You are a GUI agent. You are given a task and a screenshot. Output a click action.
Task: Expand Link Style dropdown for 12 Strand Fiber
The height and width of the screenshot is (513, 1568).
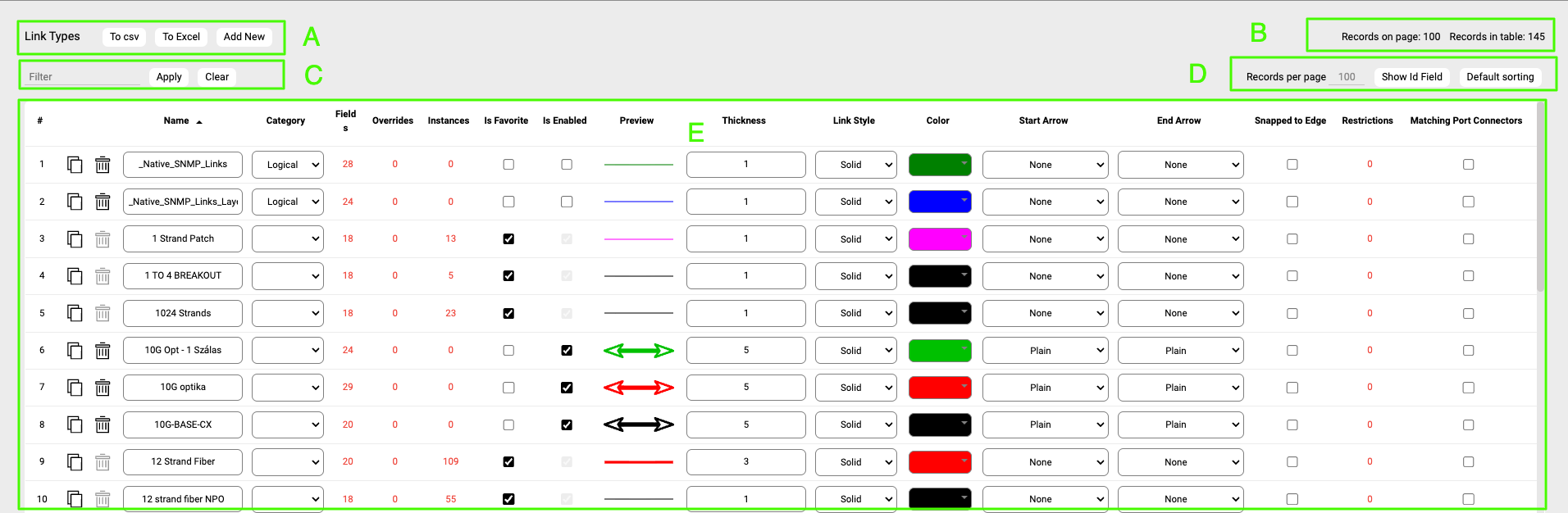(856, 462)
